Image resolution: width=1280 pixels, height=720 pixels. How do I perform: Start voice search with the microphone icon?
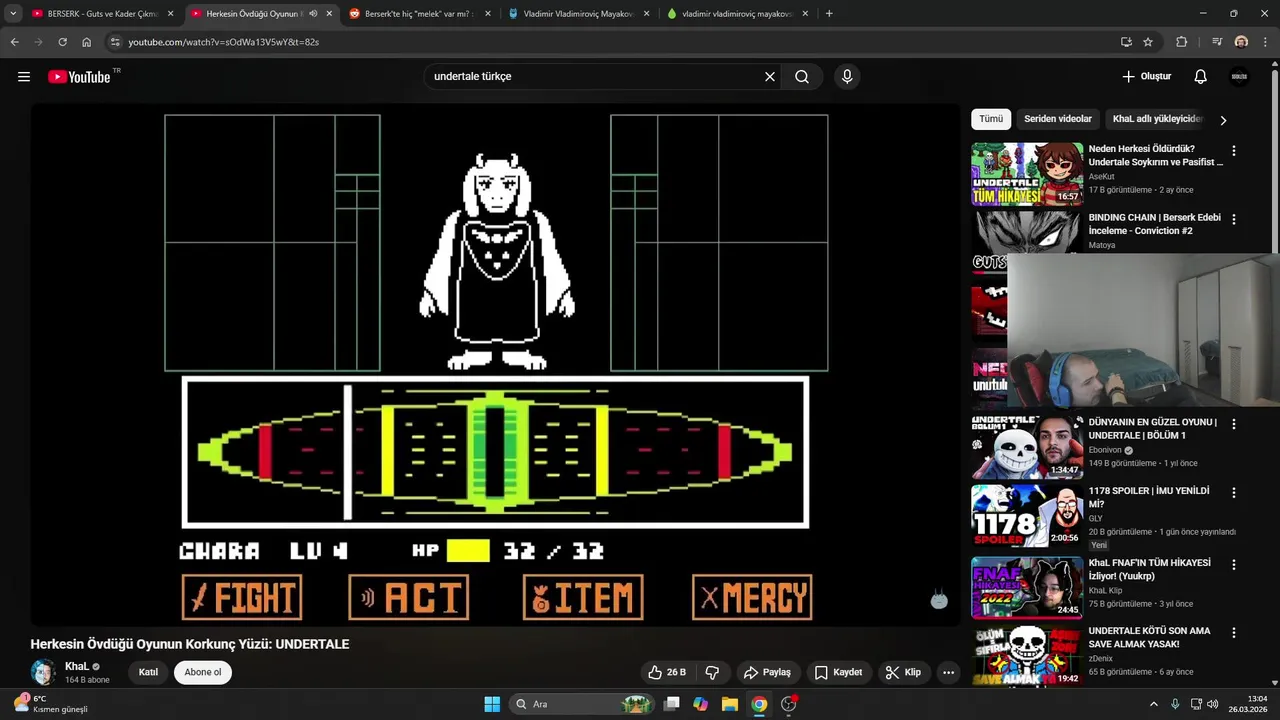[x=847, y=77]
